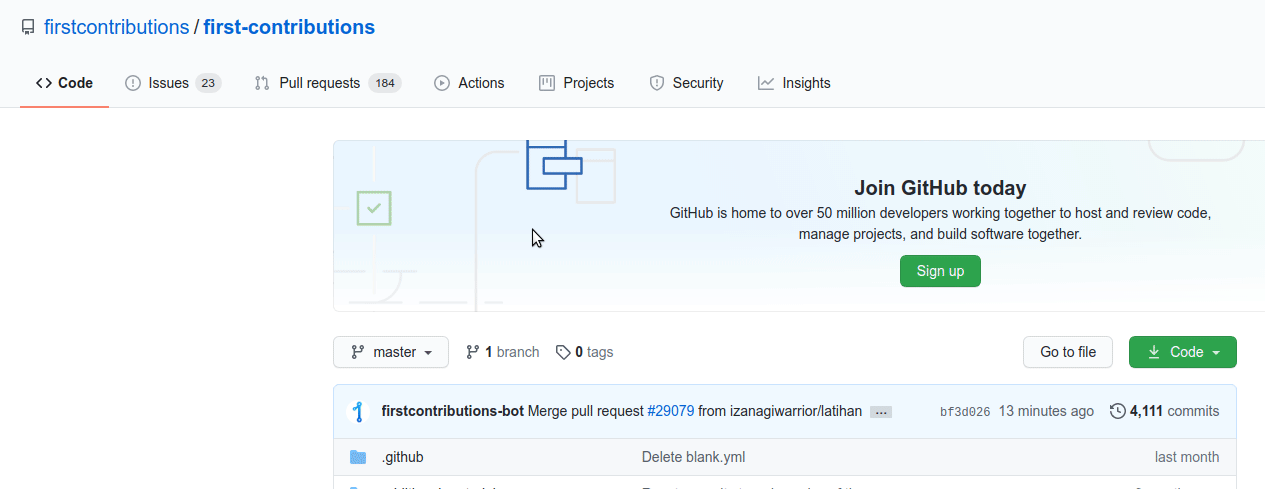Open the Issues tab
1265x489 pixels.
coord(172,83)
